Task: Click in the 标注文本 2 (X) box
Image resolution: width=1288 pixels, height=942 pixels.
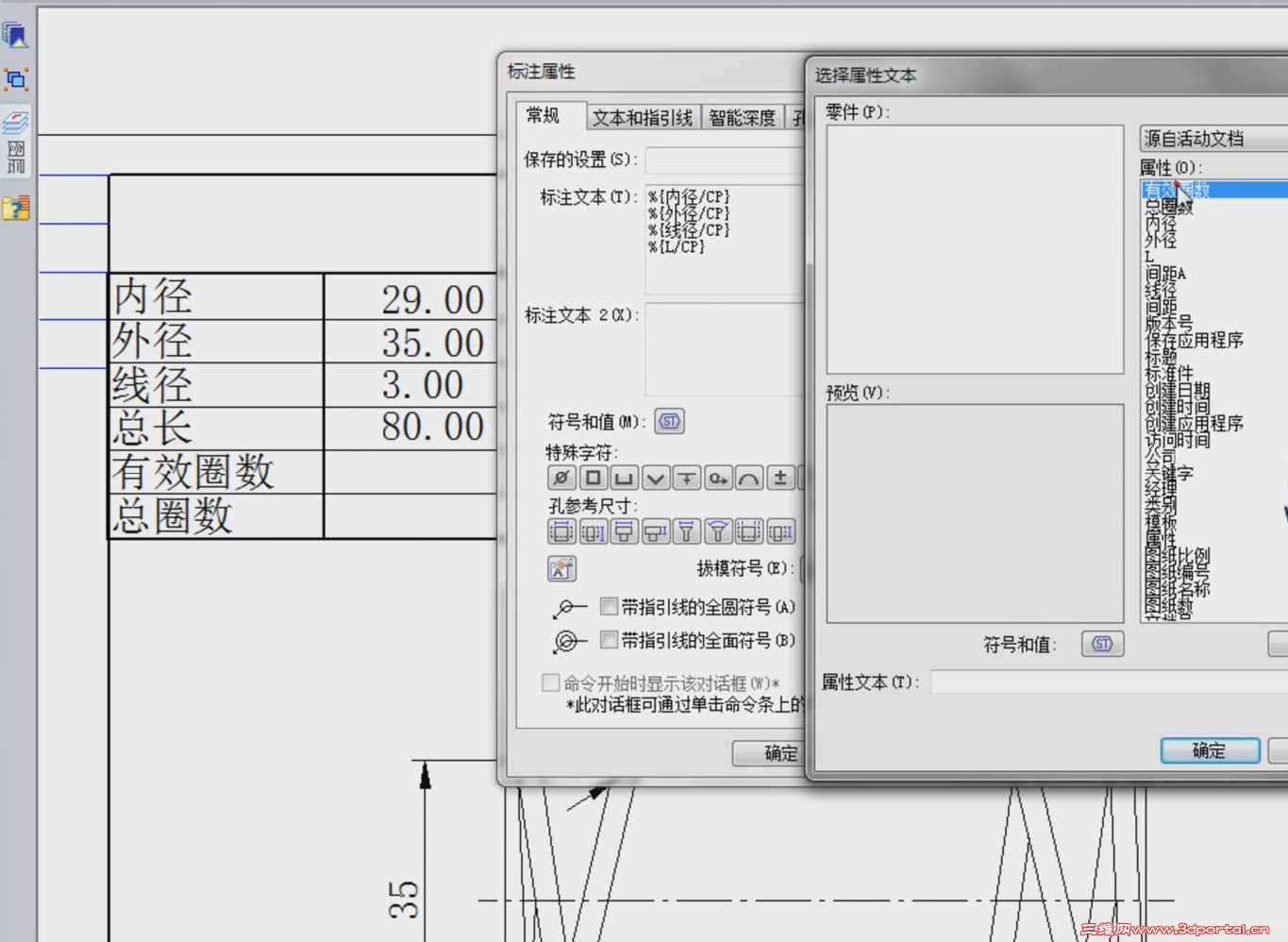Action: tap(725, 349)
